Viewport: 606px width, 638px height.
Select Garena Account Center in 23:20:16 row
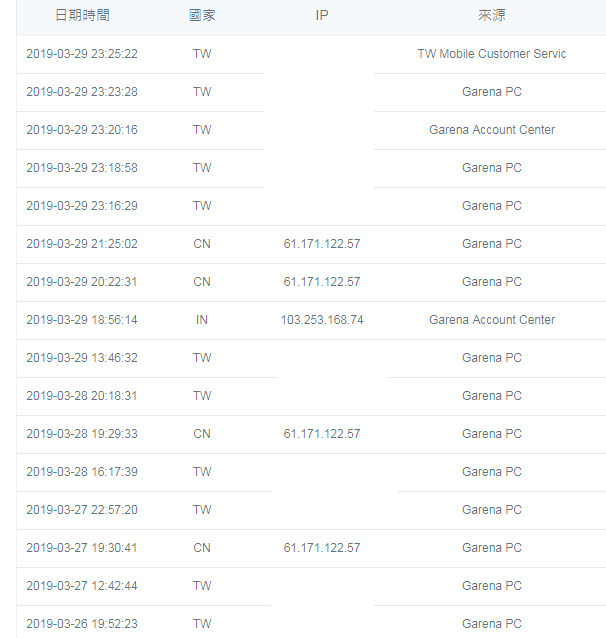click(x=492, y=130)
